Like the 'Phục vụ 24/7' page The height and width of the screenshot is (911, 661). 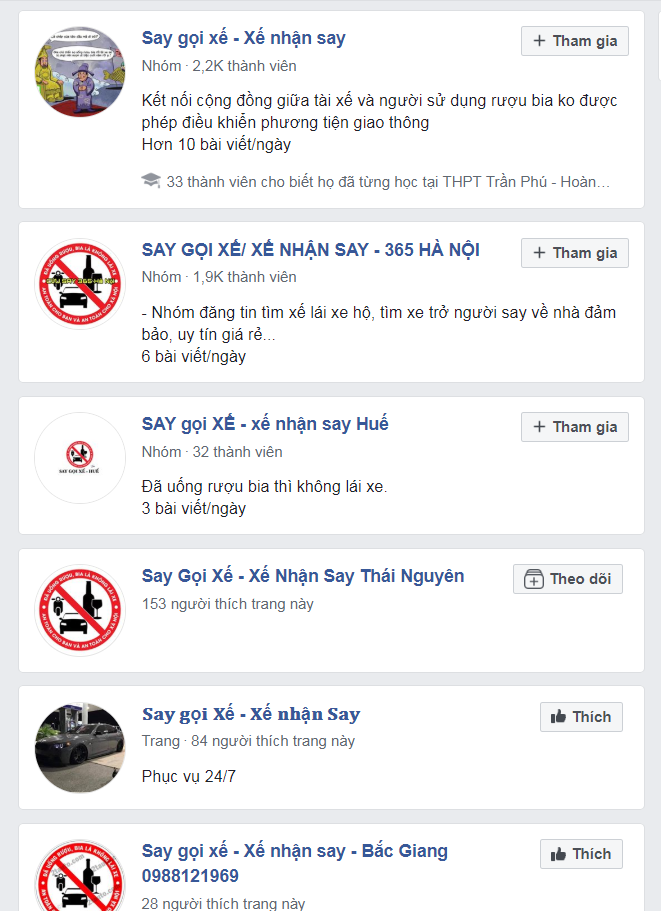(x=581, y=717)
